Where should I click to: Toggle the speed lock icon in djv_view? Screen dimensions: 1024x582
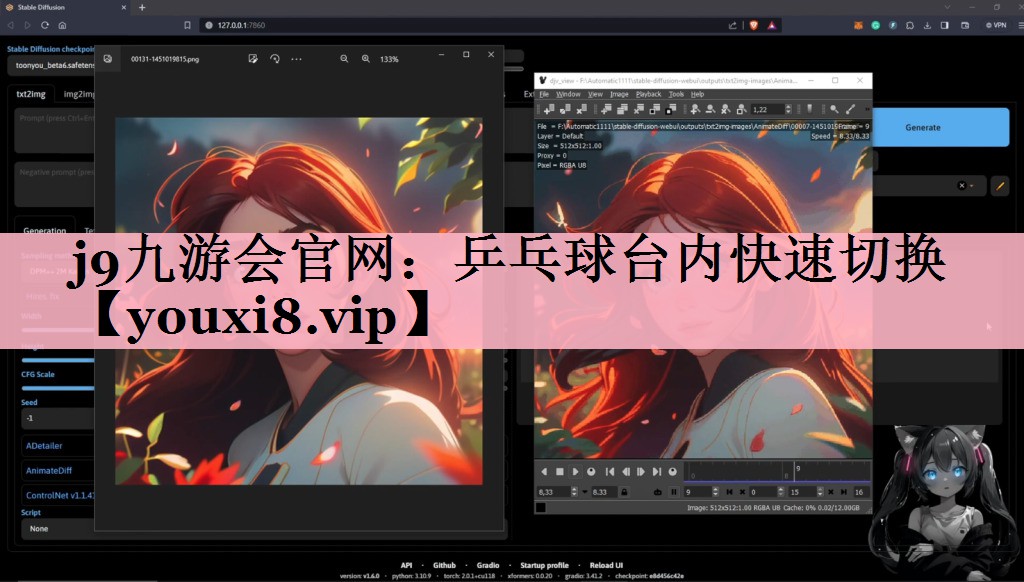pos(624,492)
